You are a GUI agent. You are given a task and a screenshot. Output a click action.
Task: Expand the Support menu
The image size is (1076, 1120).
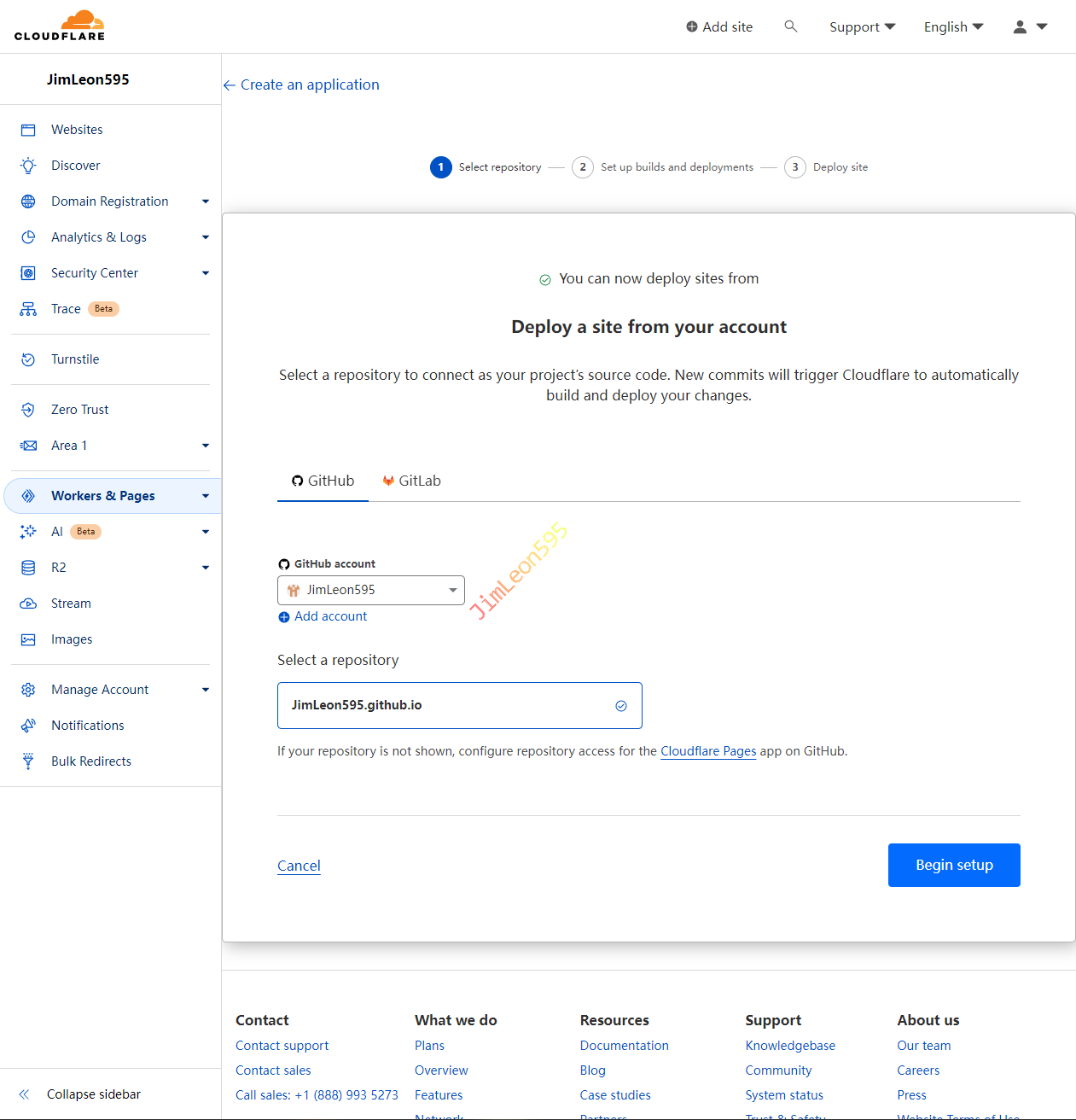[x=862, y=27]
